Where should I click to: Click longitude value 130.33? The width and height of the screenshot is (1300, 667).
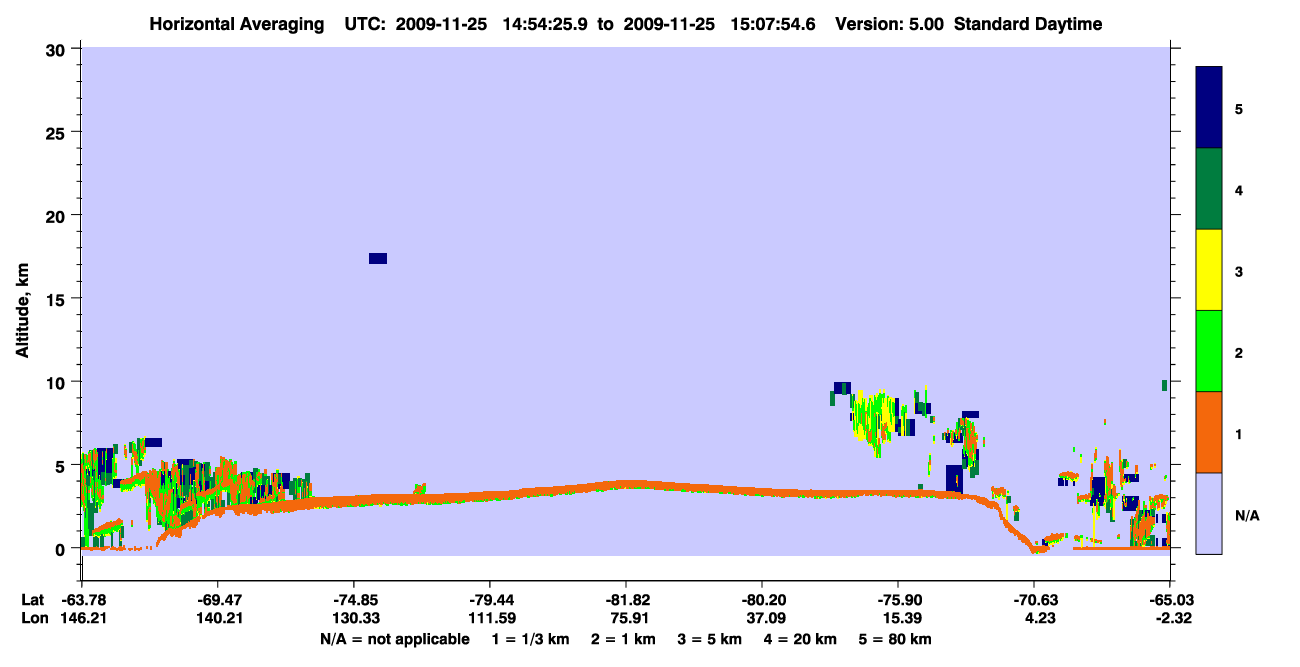pyautogui.click(x=354, y=618)
